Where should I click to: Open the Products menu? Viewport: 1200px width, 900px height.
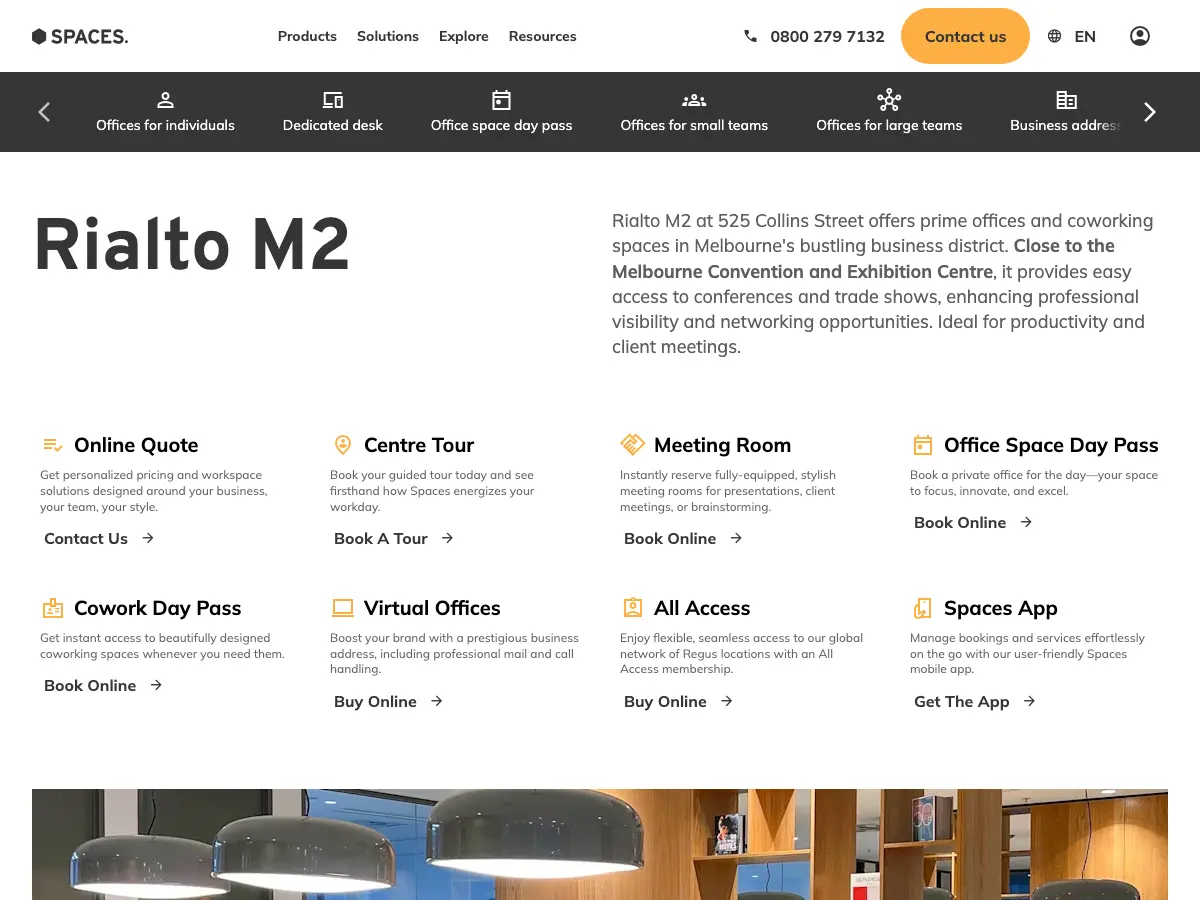tap(307, 36)
